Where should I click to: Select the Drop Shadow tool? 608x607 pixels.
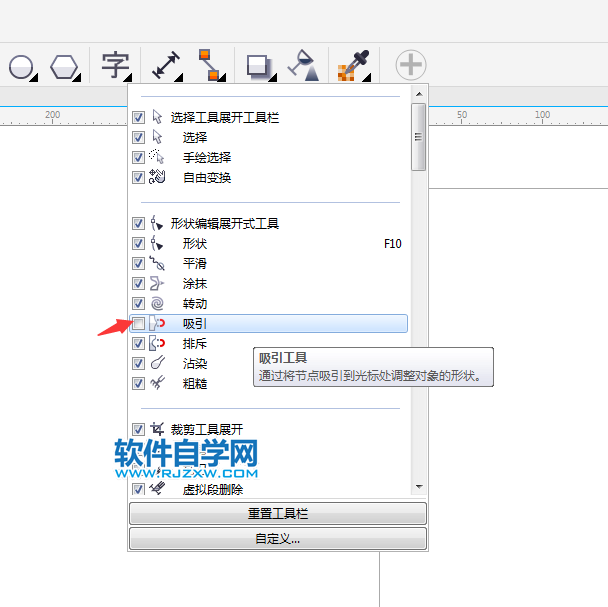[258, 66]
